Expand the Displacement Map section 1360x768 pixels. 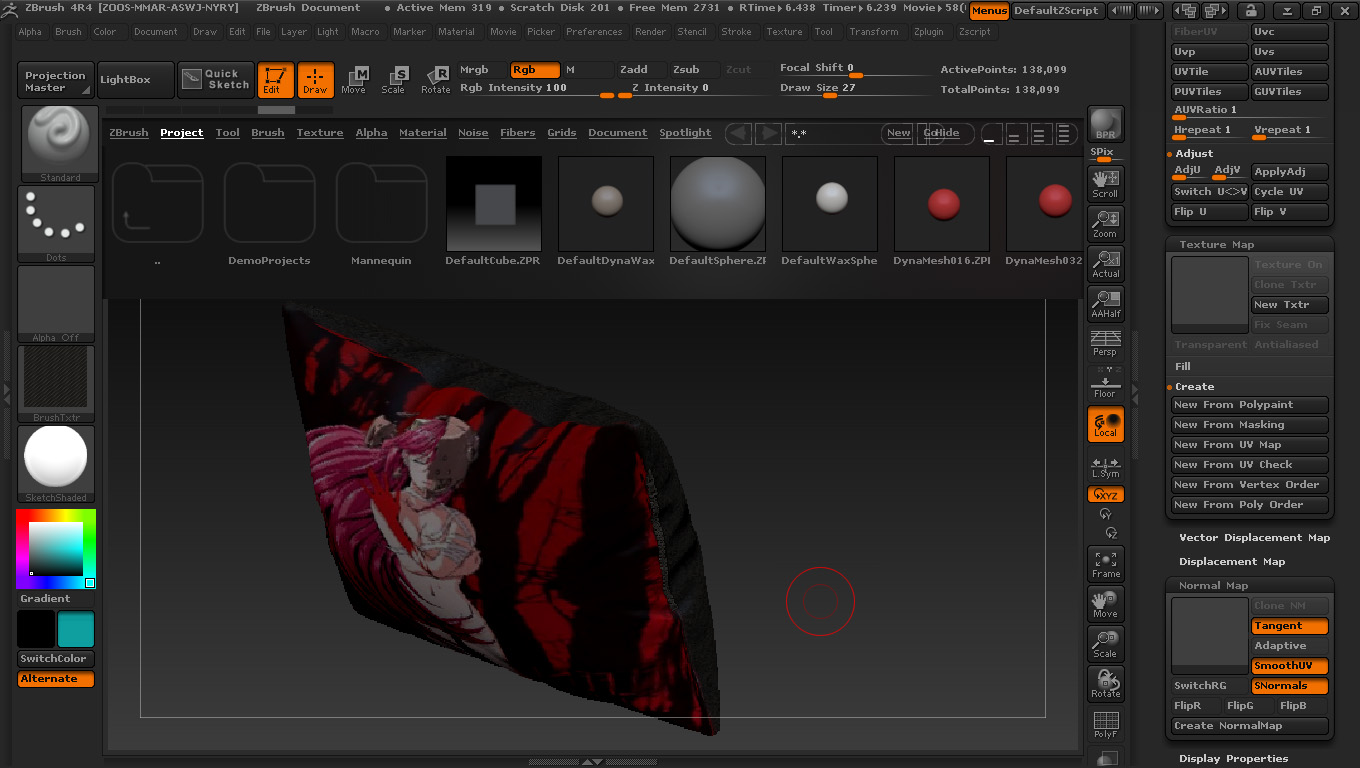point(1232,562)
